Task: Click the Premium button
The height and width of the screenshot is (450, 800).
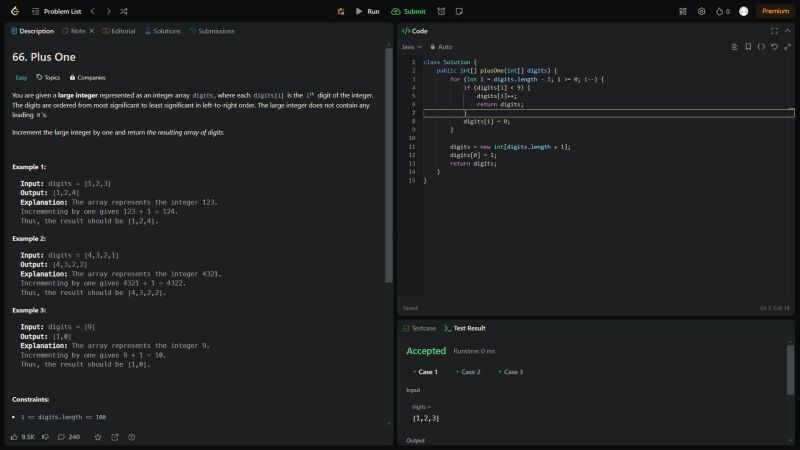Action: pyautogui.click(x=775, y=11)
